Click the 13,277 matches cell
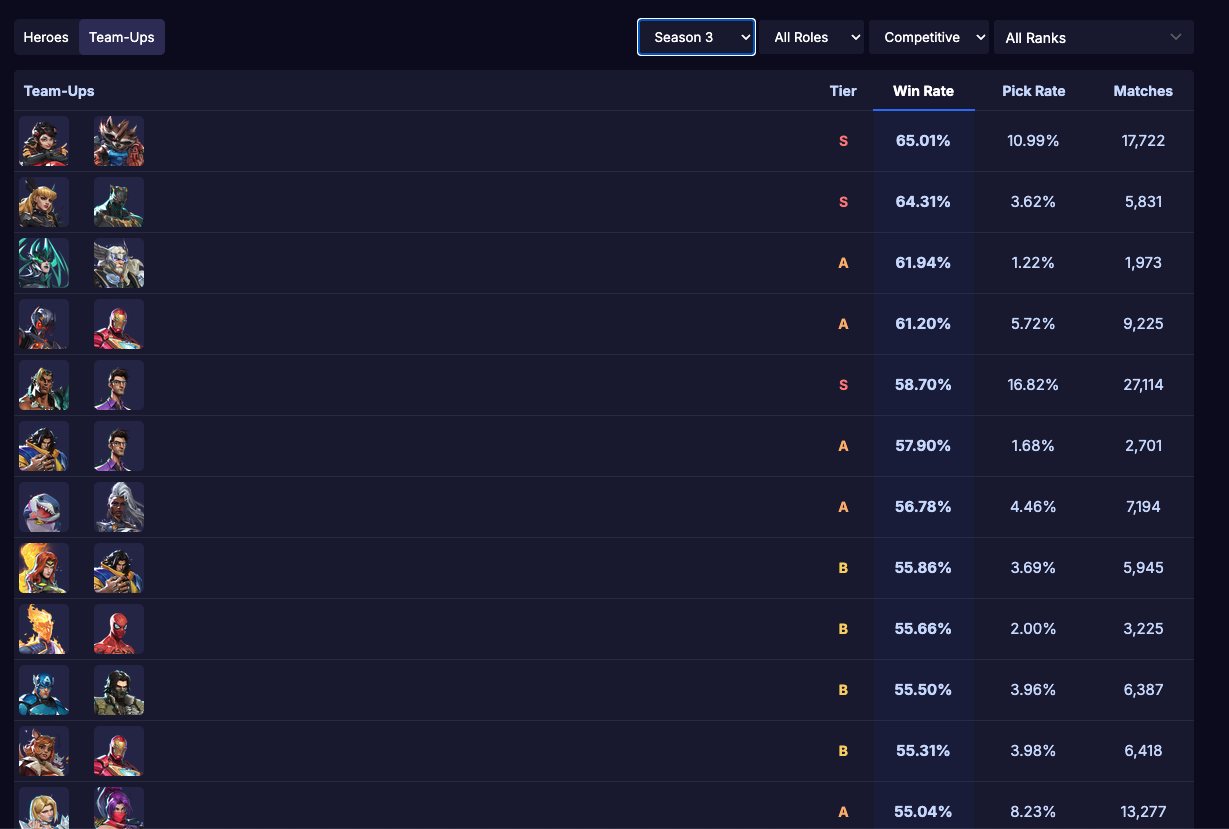The height and width of the screenshot is (829, 1229). click(1143, 812)
